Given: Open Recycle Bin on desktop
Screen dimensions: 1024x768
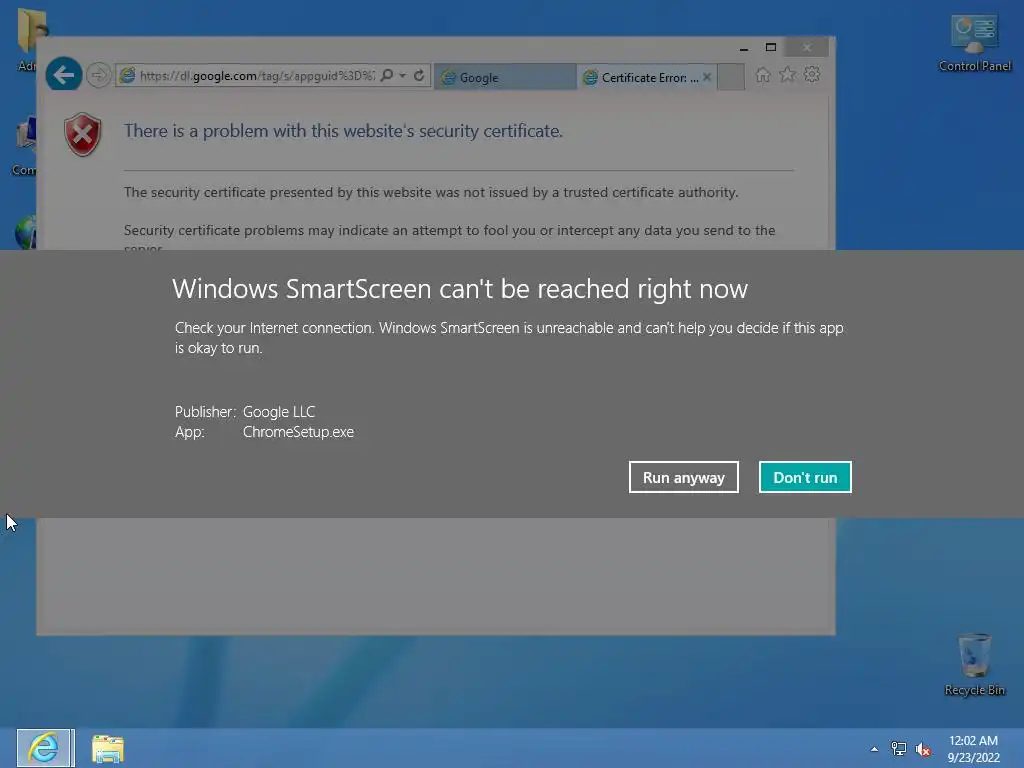Looking at the screenshot, I should tap(974, 664).
